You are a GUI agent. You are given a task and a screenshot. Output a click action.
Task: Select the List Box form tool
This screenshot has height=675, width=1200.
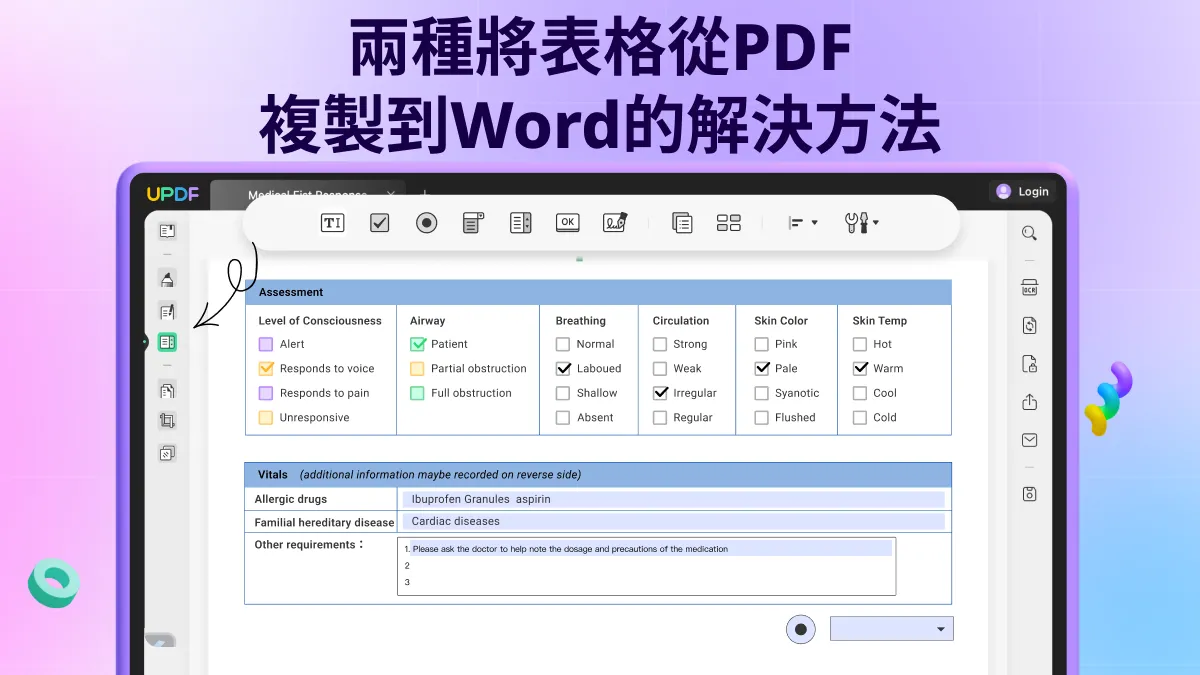coord(521,223)
